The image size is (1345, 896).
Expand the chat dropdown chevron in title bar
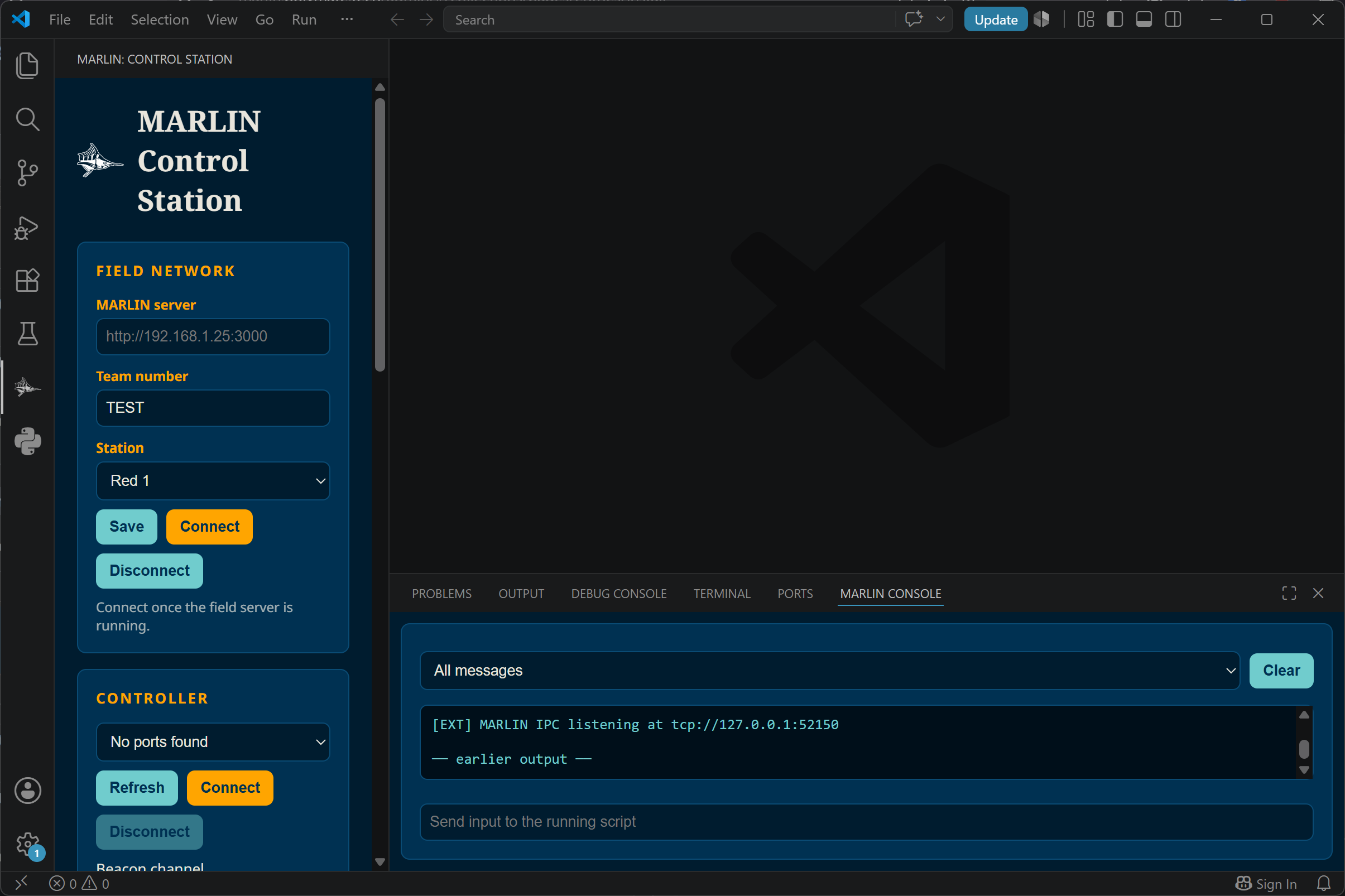(x=940, y=20)
